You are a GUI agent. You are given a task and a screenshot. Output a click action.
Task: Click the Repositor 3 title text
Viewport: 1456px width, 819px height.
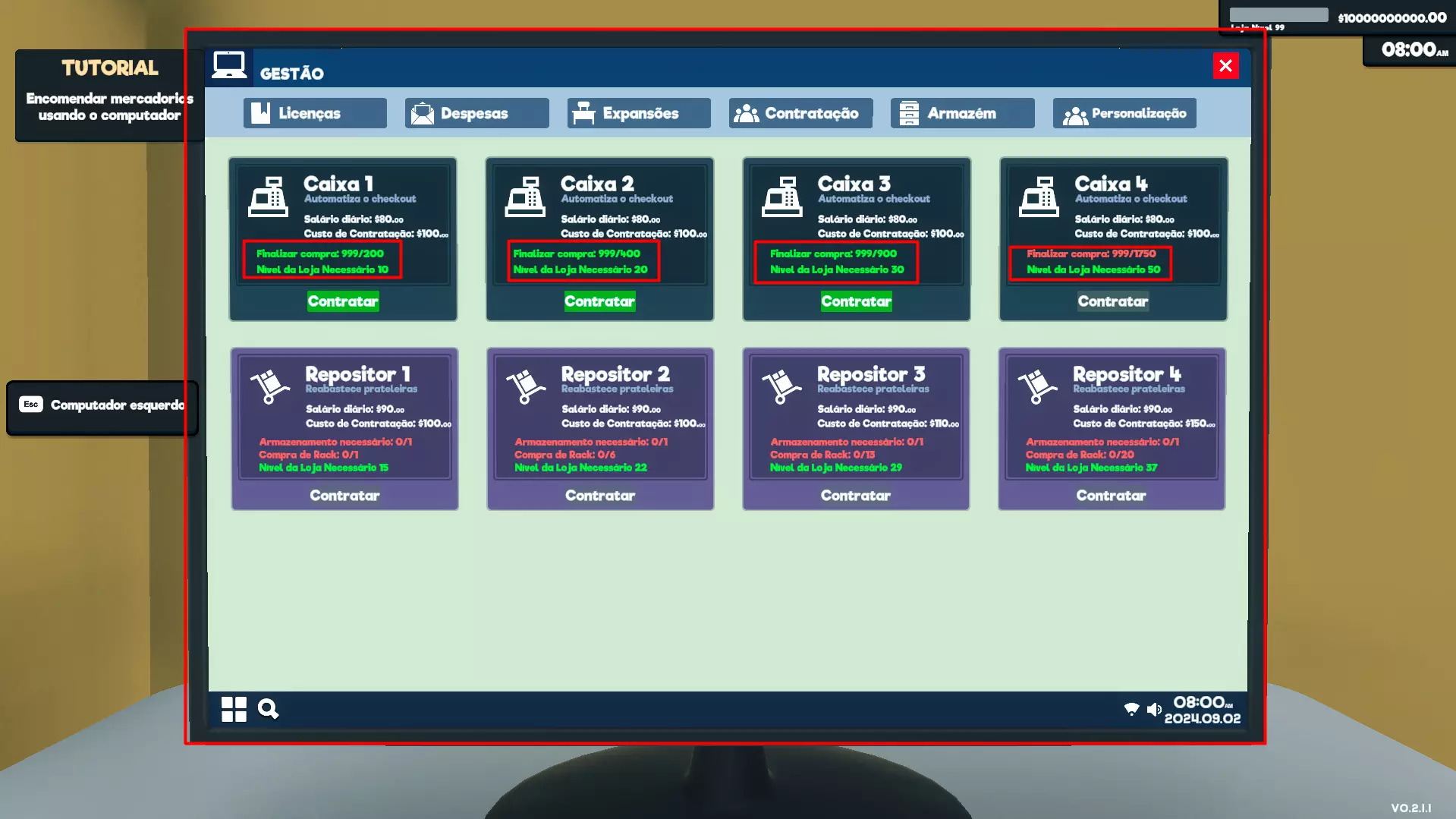coord(871,374)
